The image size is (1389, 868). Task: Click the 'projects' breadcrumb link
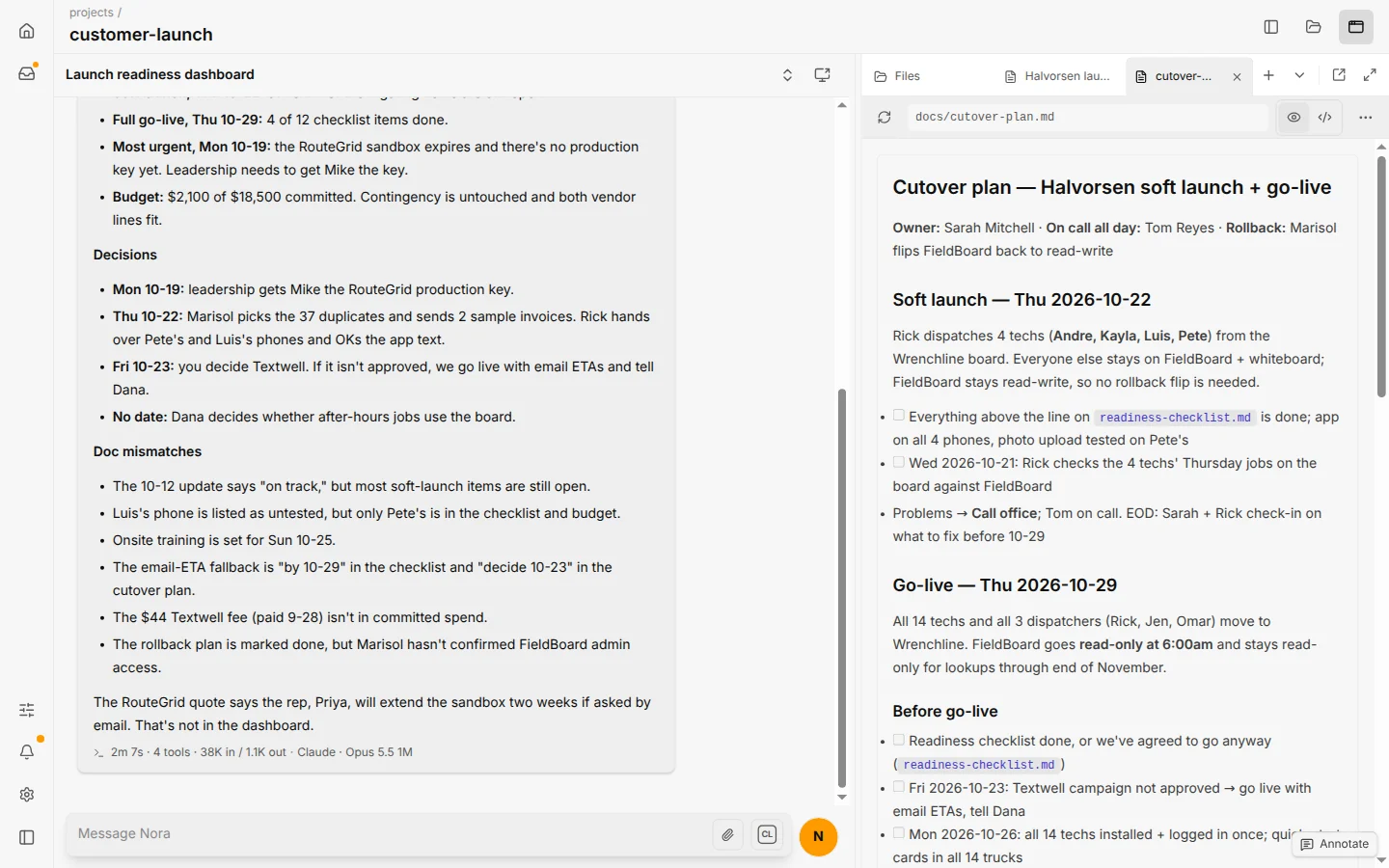coord(92,13)
